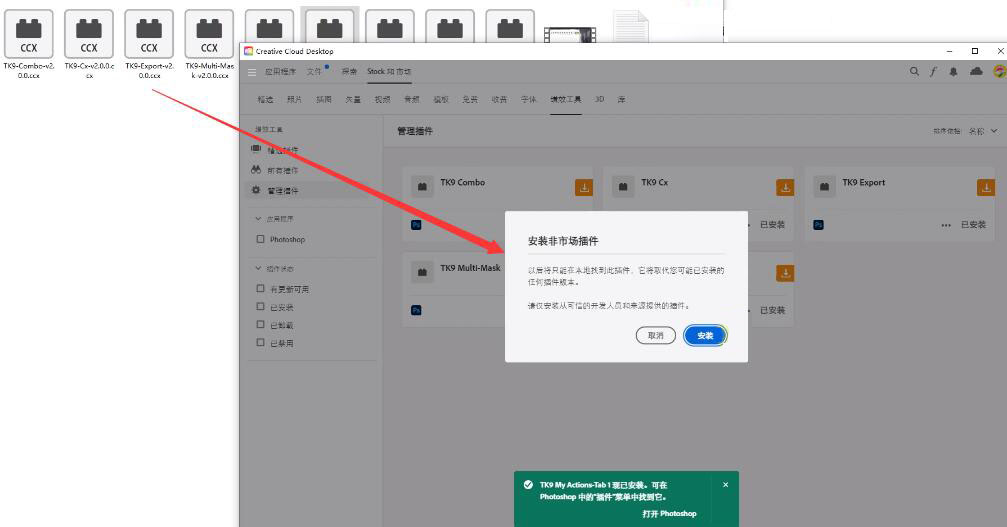
Task: Switch to the 文件 top tab
Action: [x=314, y=72]
